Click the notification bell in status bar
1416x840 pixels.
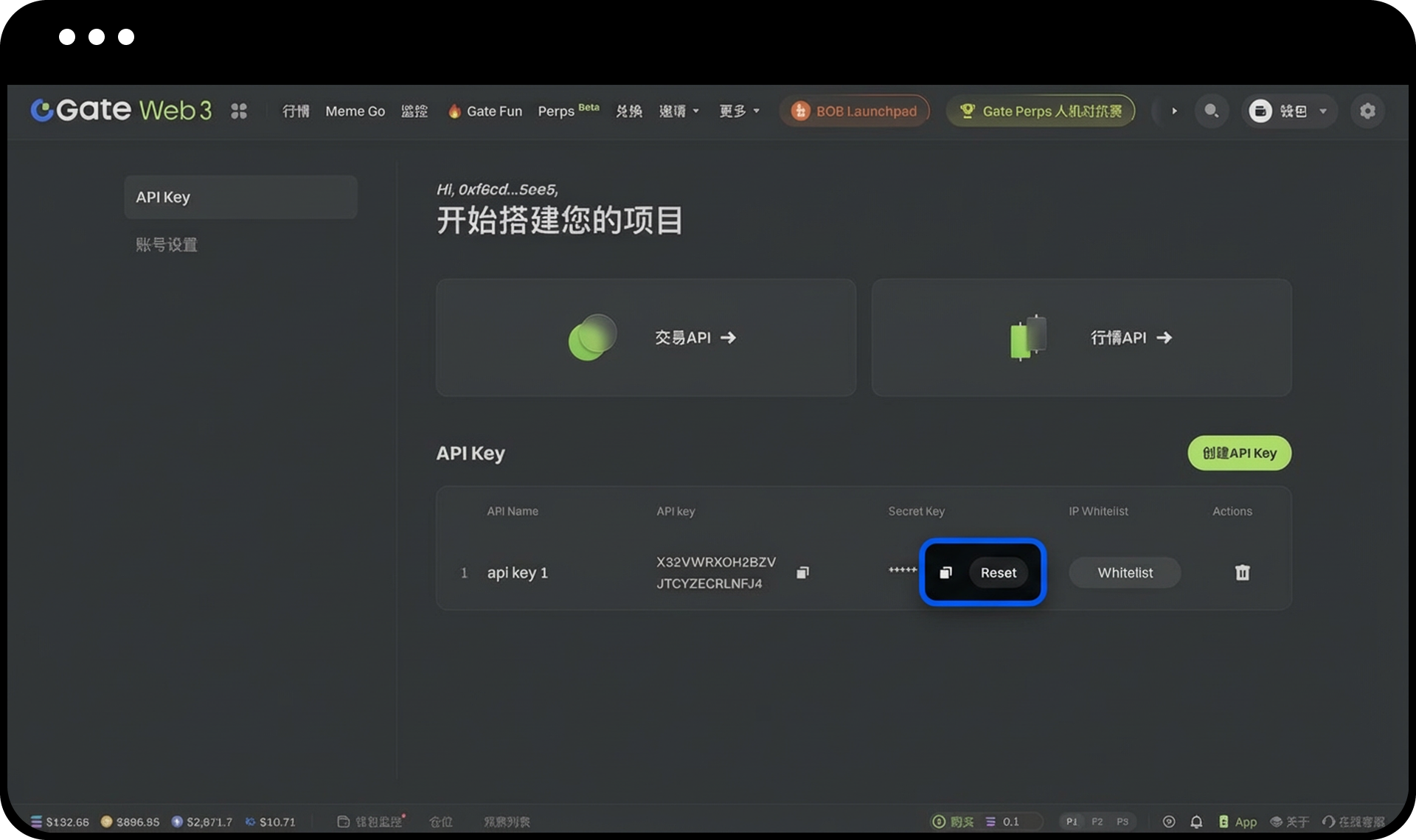[x=1196, y=821]
